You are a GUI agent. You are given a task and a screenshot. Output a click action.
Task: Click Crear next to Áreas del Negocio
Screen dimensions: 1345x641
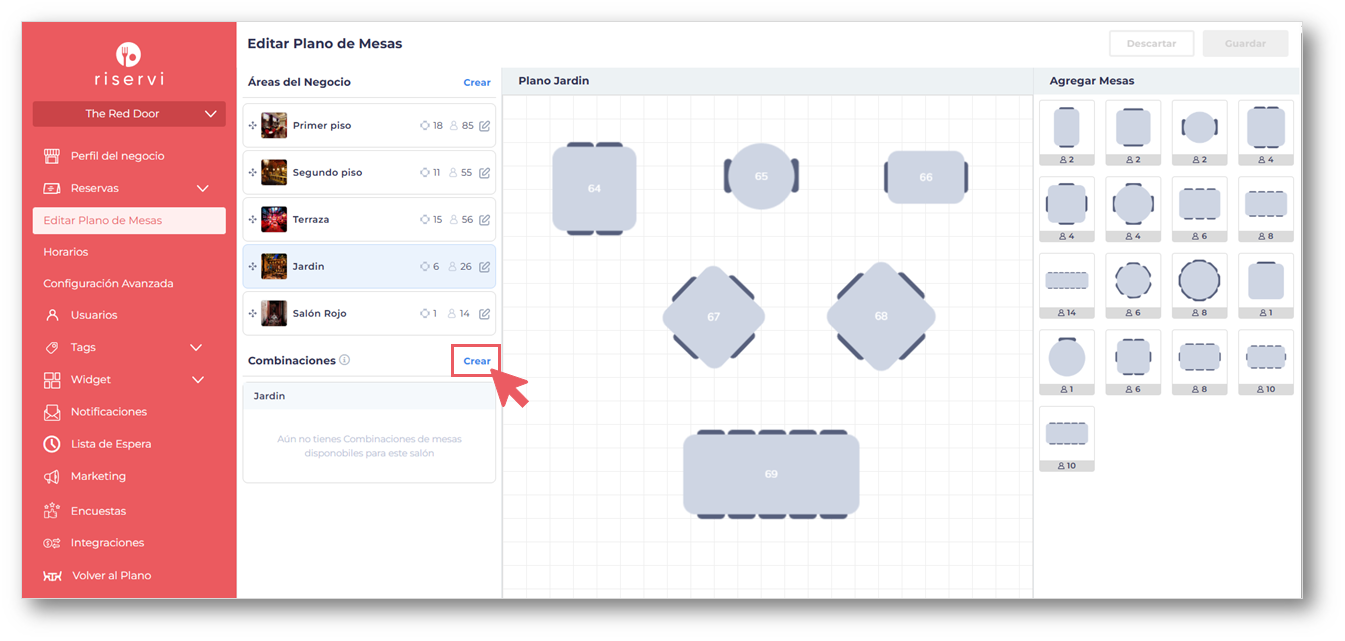pos(477,82)
